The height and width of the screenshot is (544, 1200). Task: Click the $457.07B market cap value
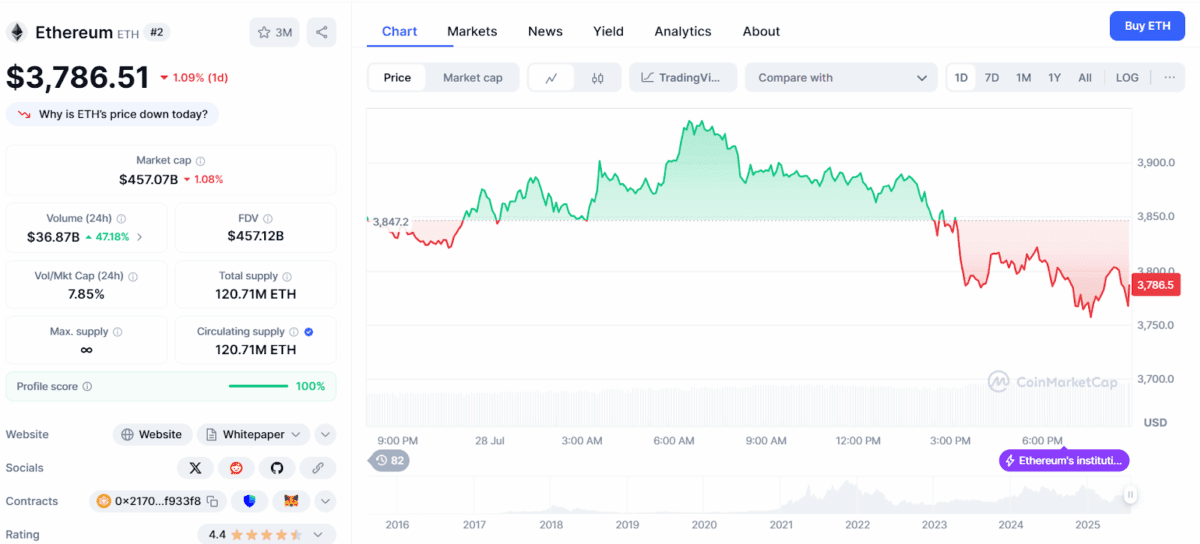[148, 179]
